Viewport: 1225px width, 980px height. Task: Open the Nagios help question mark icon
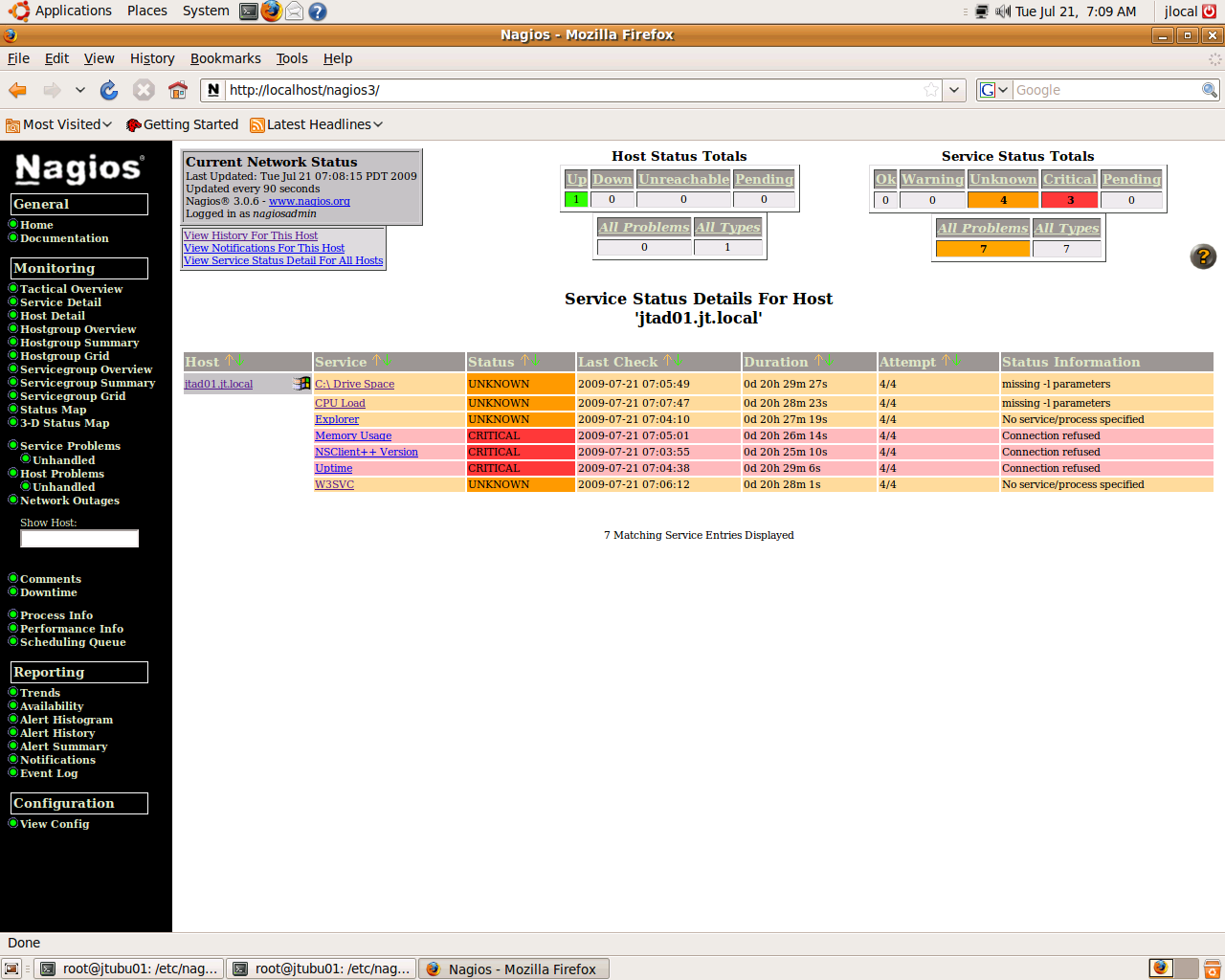1203,256
